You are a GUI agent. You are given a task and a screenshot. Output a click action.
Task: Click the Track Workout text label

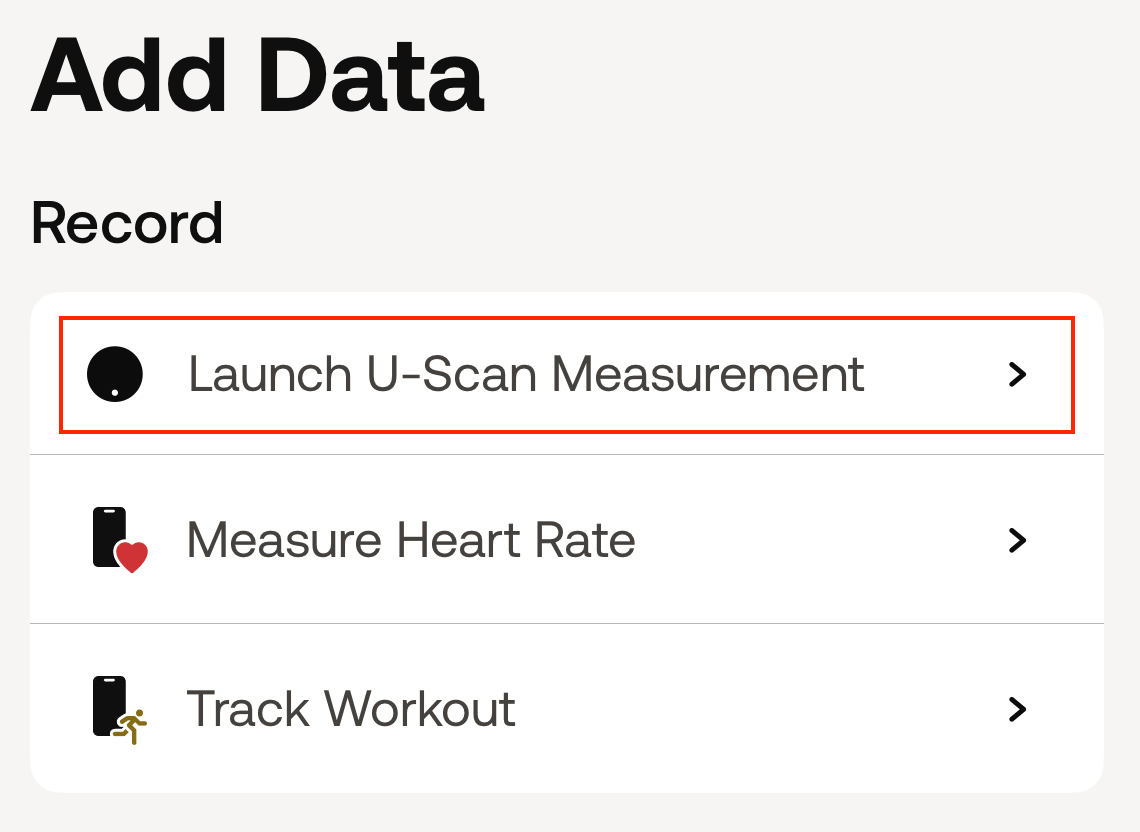click(x=352, y=709)
